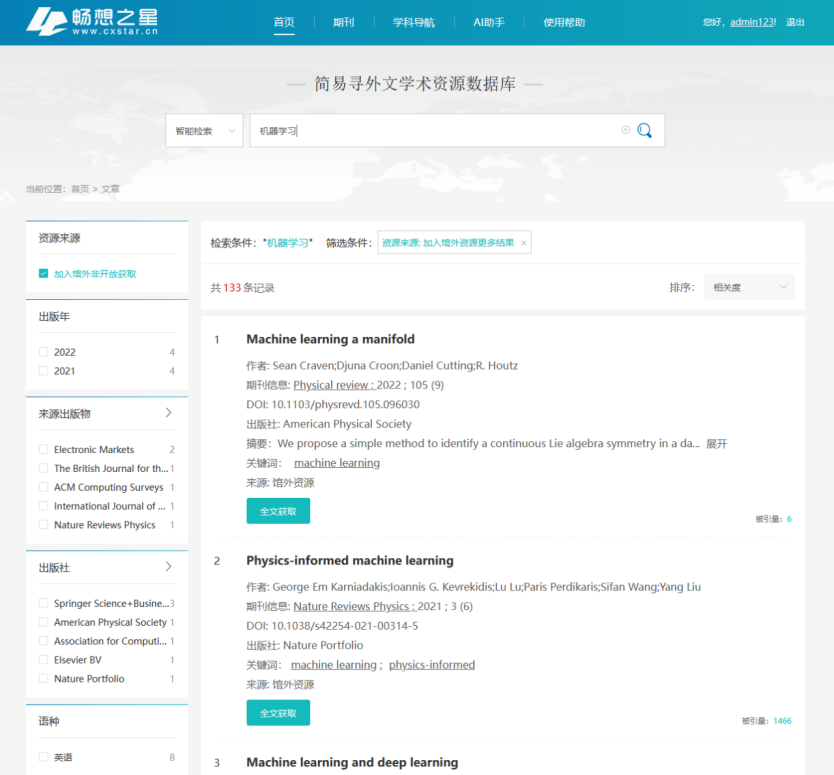This screenshot has width=834, height=775.
Task: Expand the 来源出版物 filter list
Action: coord(168,413)
